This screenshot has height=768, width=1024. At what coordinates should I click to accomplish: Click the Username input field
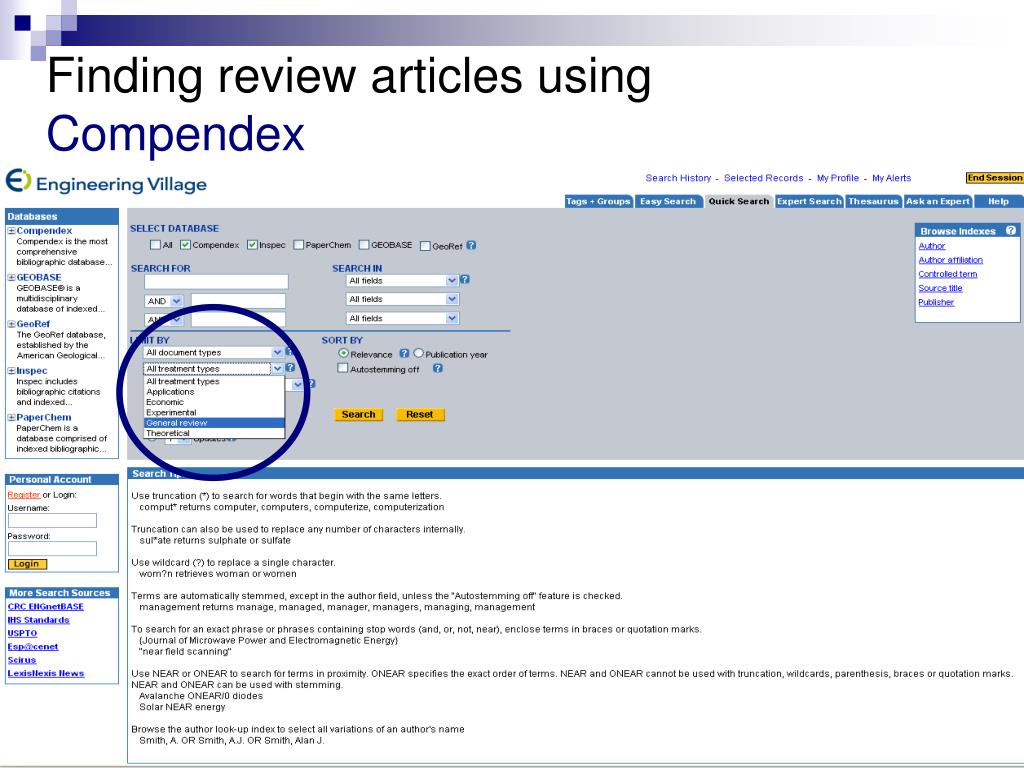click(52, 520)
